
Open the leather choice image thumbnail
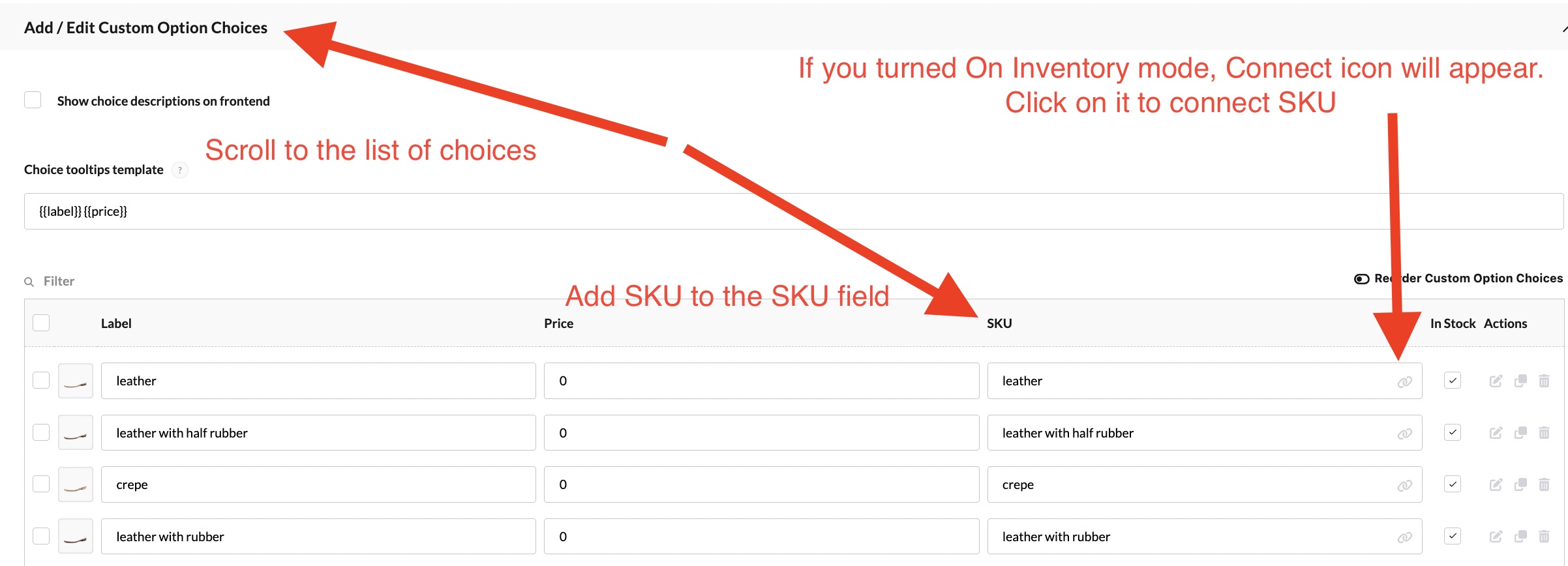tap(76, 381)
